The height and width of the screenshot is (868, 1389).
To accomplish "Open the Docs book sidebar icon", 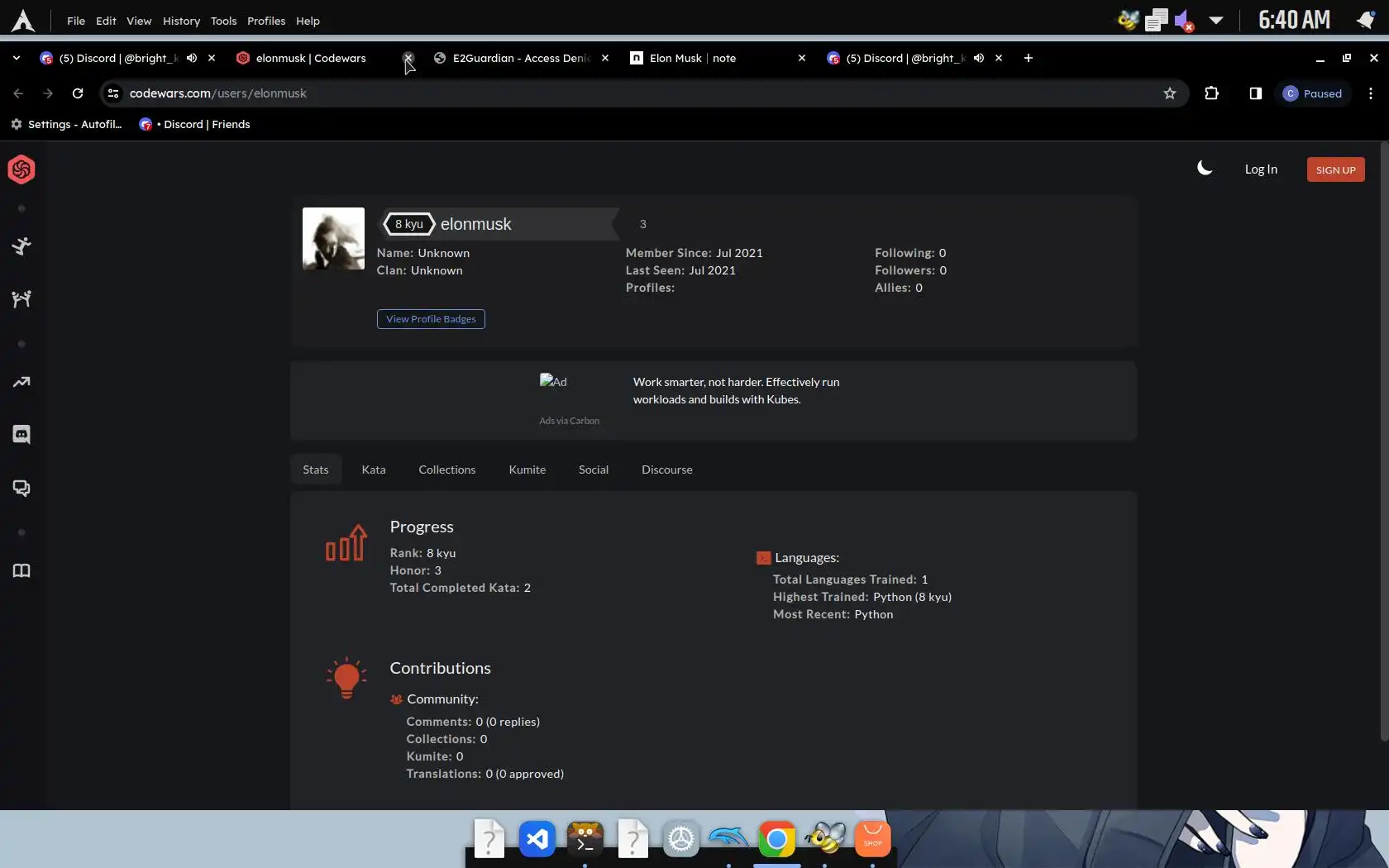I will coord(21,570).
